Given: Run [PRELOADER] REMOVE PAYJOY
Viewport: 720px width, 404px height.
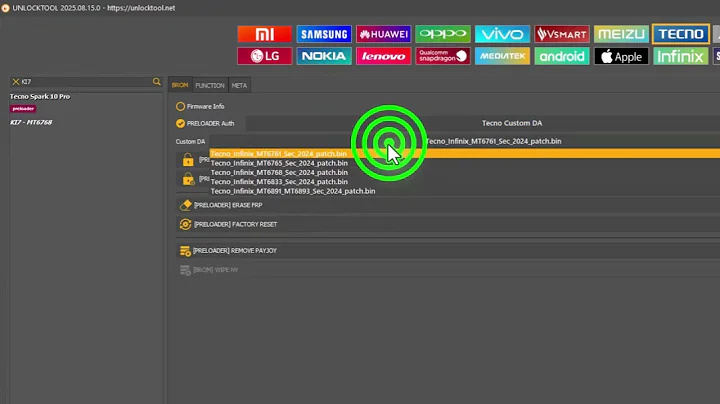Looking at the screenshot, I should [448, 251].
